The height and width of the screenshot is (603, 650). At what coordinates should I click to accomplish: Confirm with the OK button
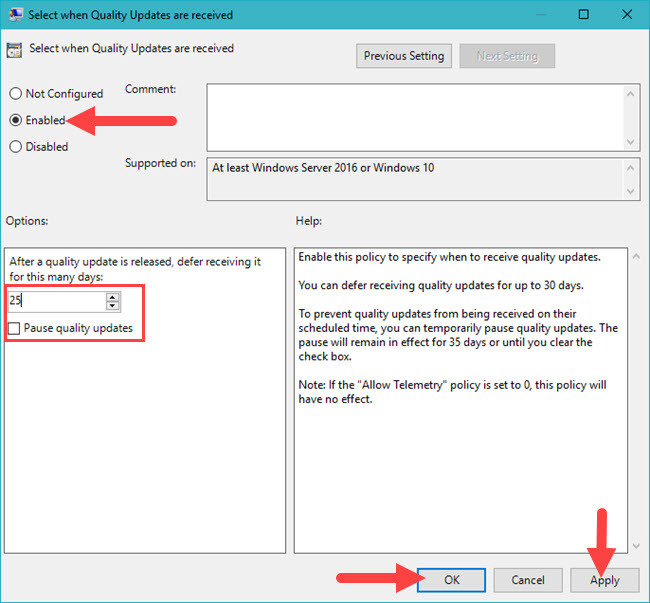[x=451, y=579]
